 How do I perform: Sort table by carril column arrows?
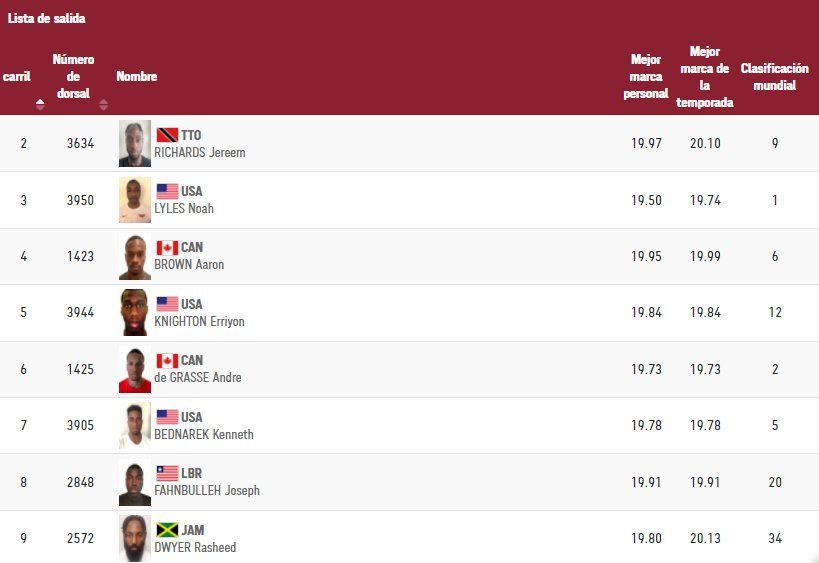[40, 103]
